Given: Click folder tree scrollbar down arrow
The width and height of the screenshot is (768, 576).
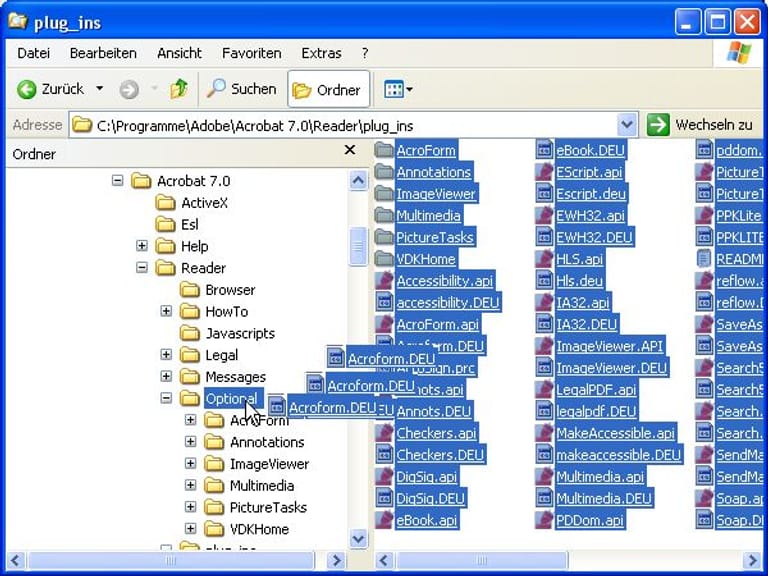Looking at the screenshot, I should click(359, 539).
